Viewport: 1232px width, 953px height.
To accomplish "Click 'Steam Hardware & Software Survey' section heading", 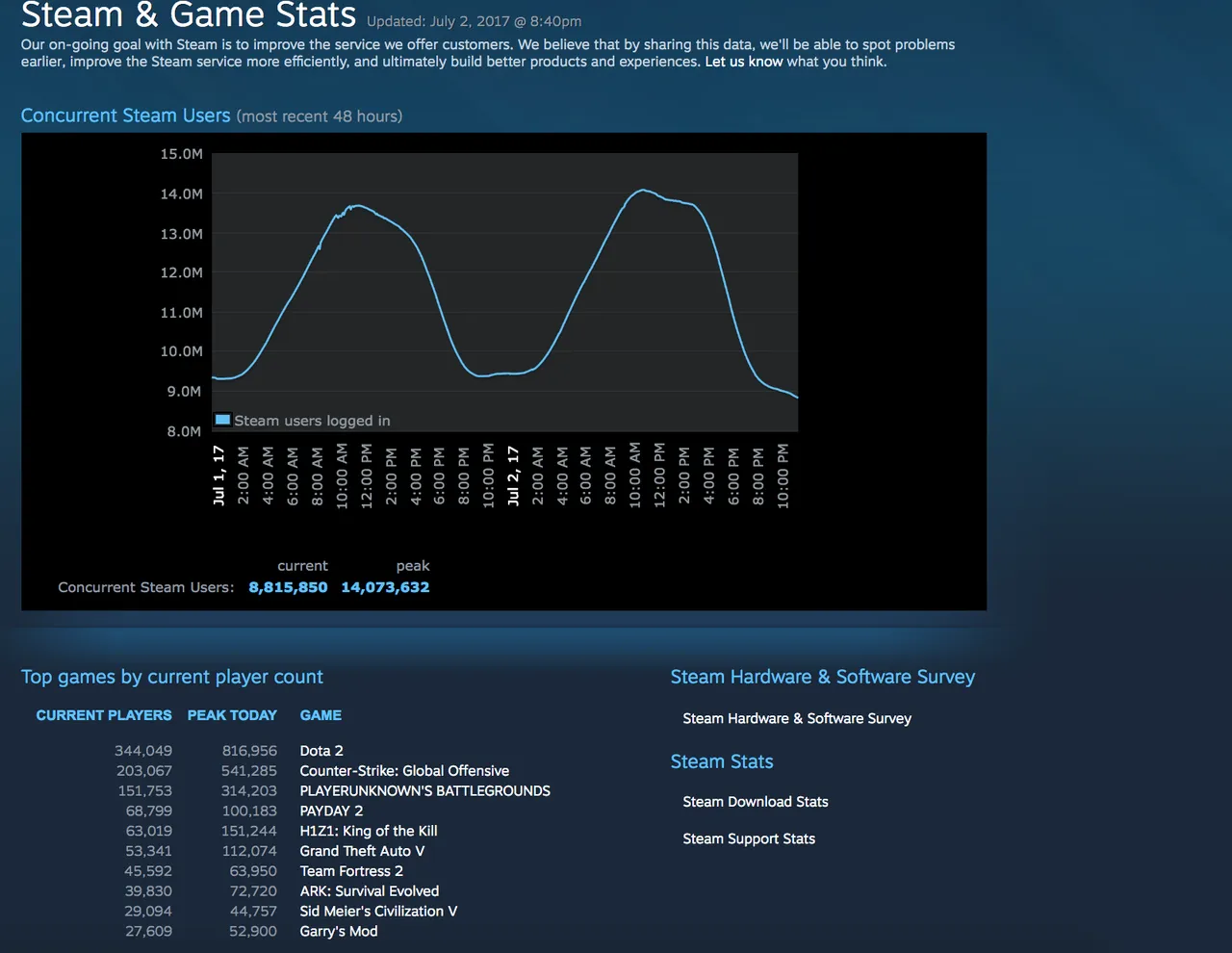I will (823, 678).
